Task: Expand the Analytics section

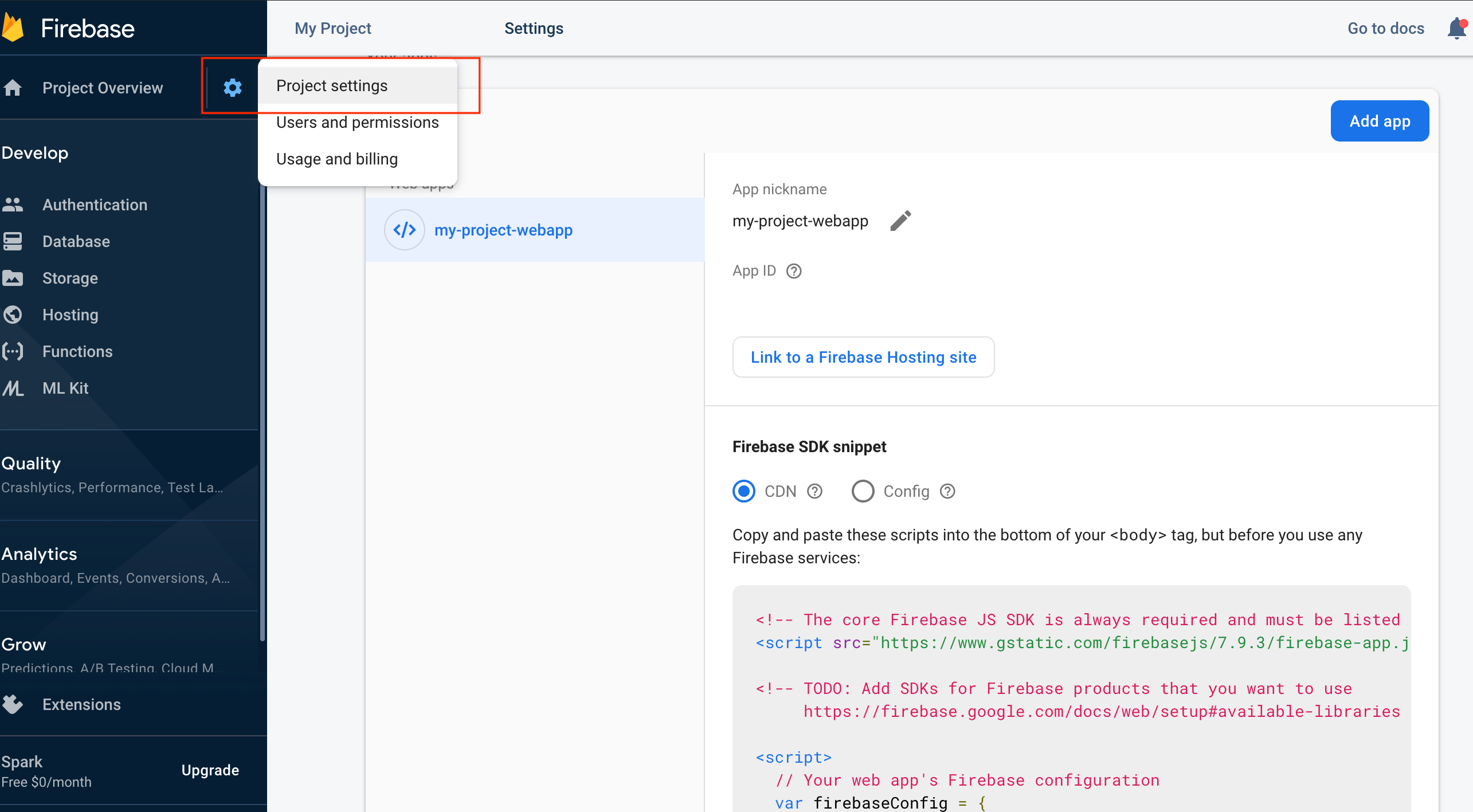Action: pyautogui.click(x=129, y=565)
